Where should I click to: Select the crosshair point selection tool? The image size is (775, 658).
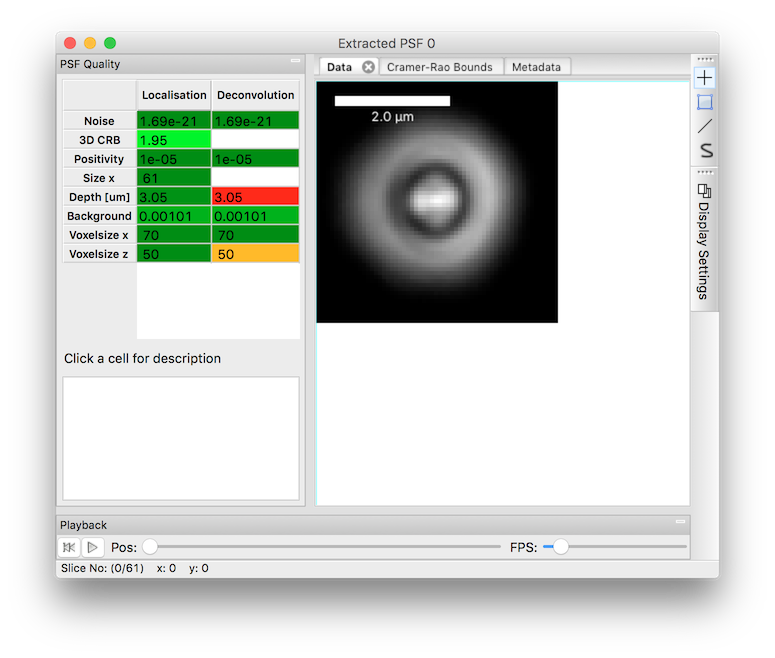tap(704, 78)
